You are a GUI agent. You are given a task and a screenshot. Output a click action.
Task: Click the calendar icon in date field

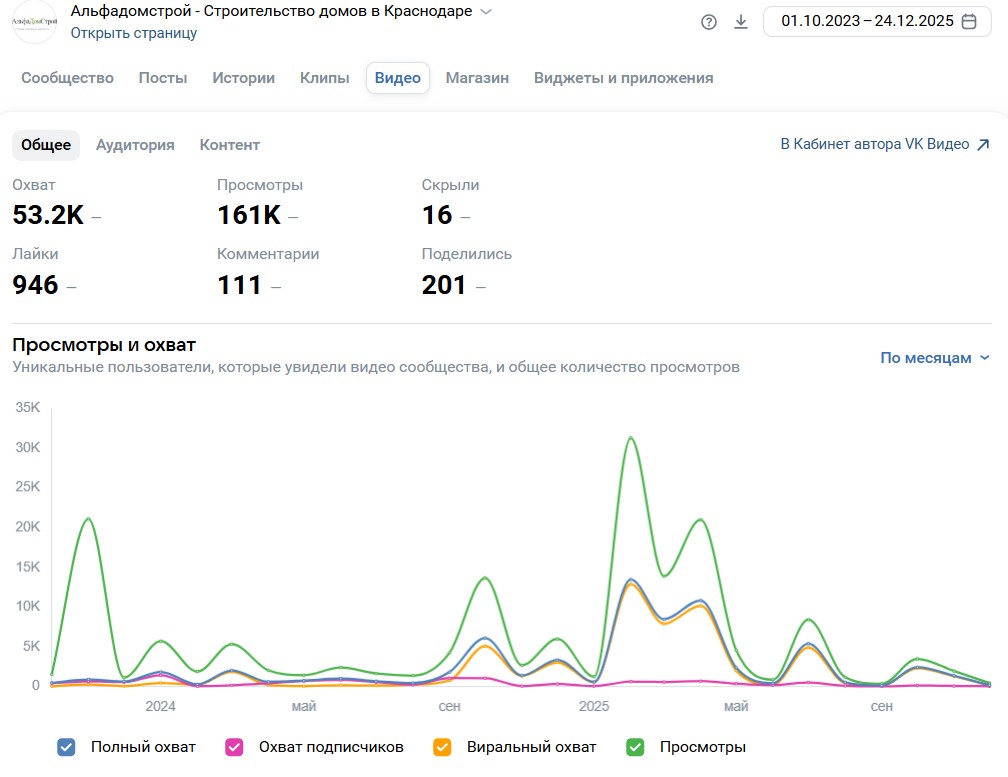tap(969, 22)
